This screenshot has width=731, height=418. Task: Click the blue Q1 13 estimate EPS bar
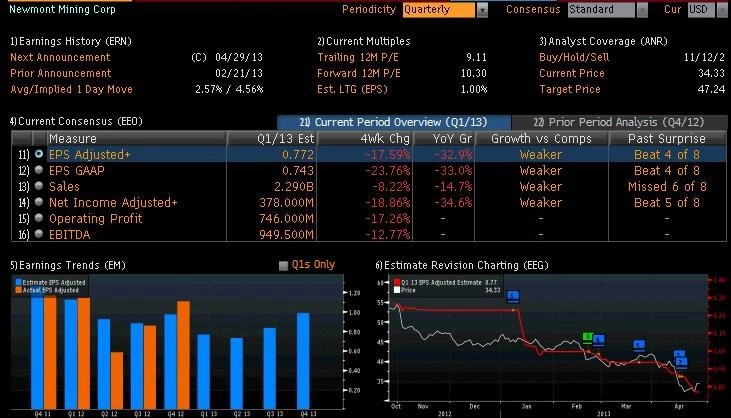point(204,371)
